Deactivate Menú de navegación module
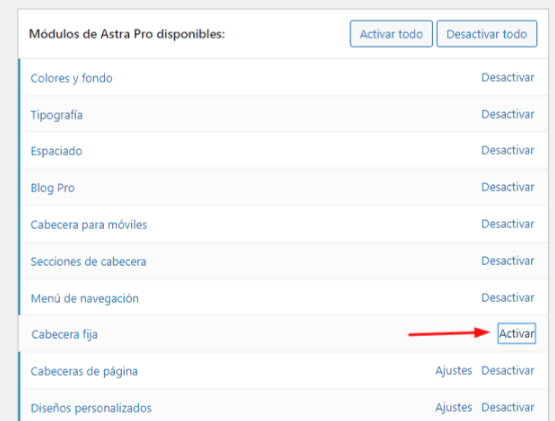Screen dimensions: 555x421 point(508,298)
